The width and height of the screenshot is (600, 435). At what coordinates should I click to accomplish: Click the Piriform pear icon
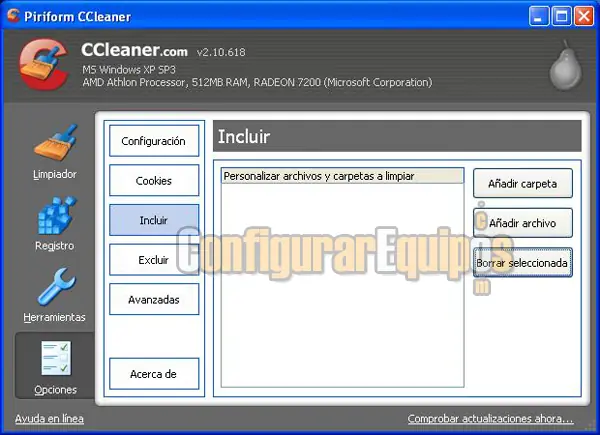click(x=566, y=65)
